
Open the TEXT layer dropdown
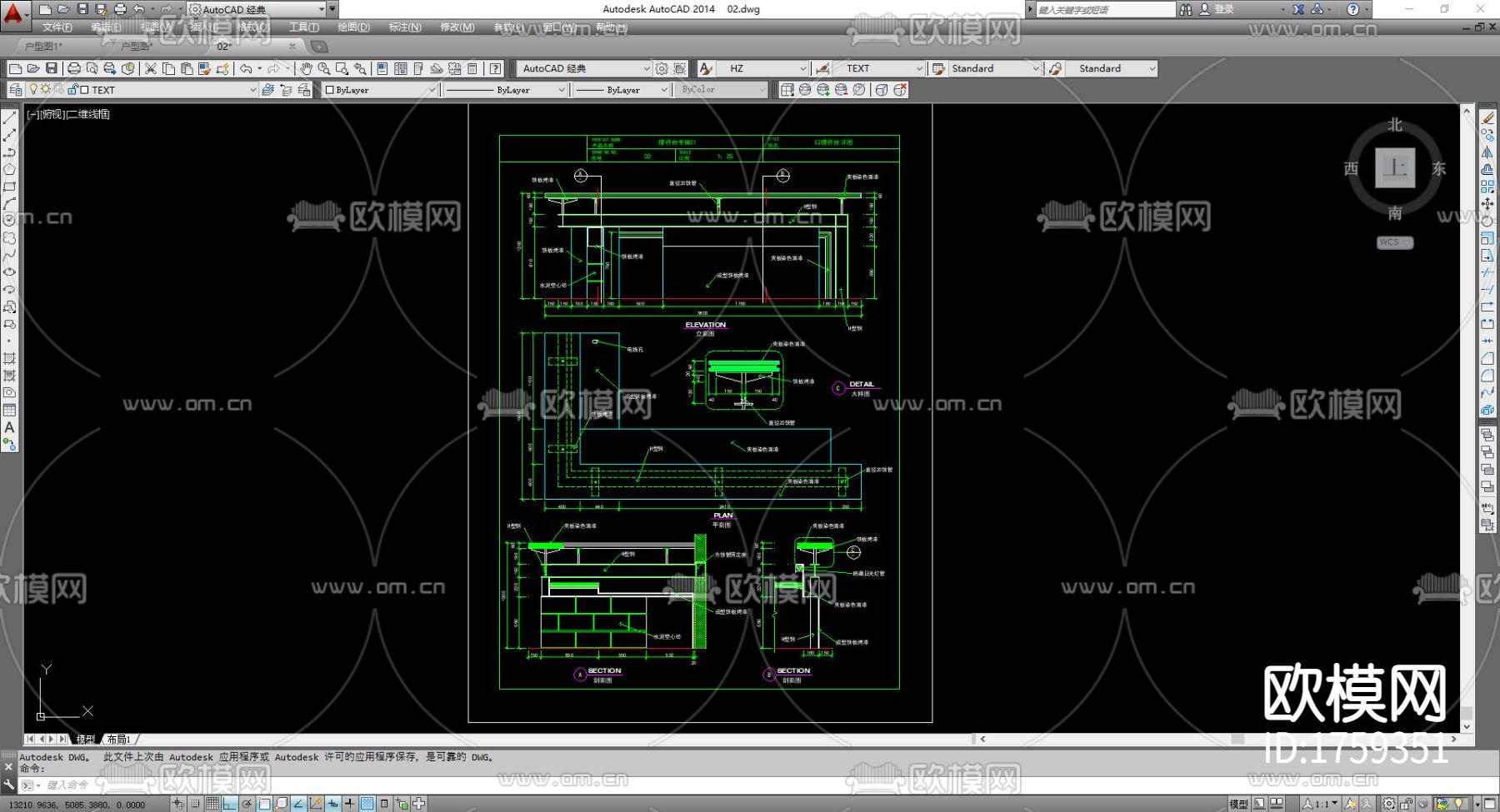[252, 90]
